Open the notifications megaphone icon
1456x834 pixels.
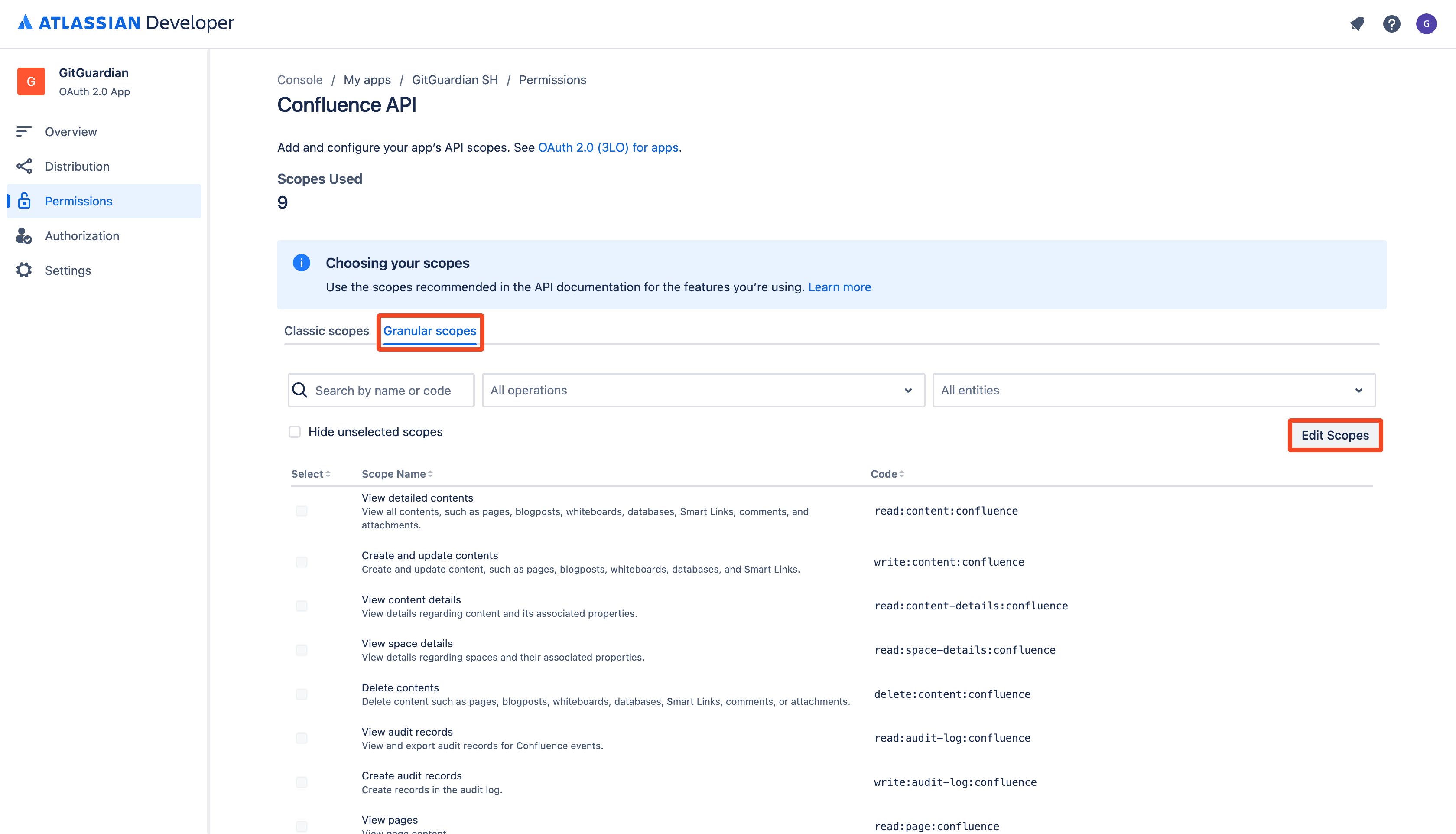1357,23
